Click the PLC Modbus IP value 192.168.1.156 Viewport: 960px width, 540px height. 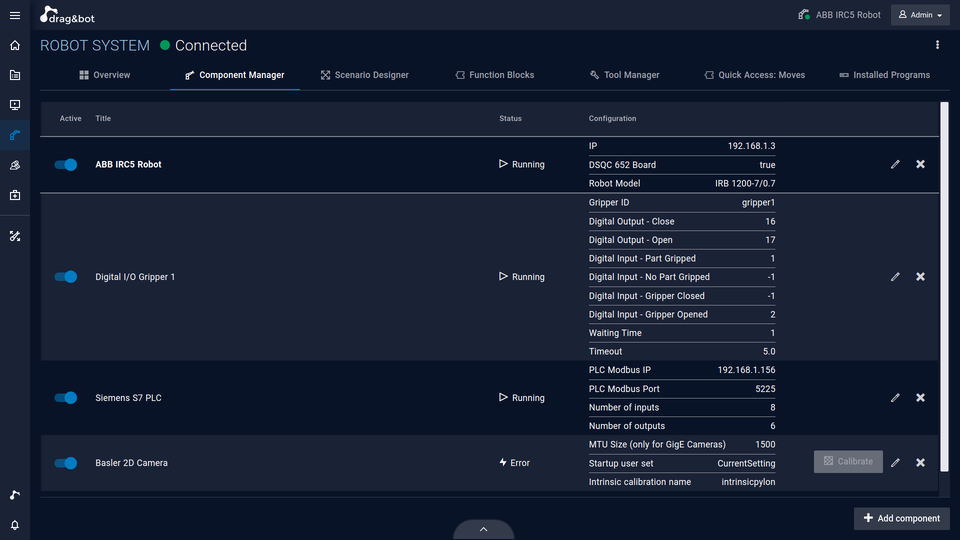746,370
